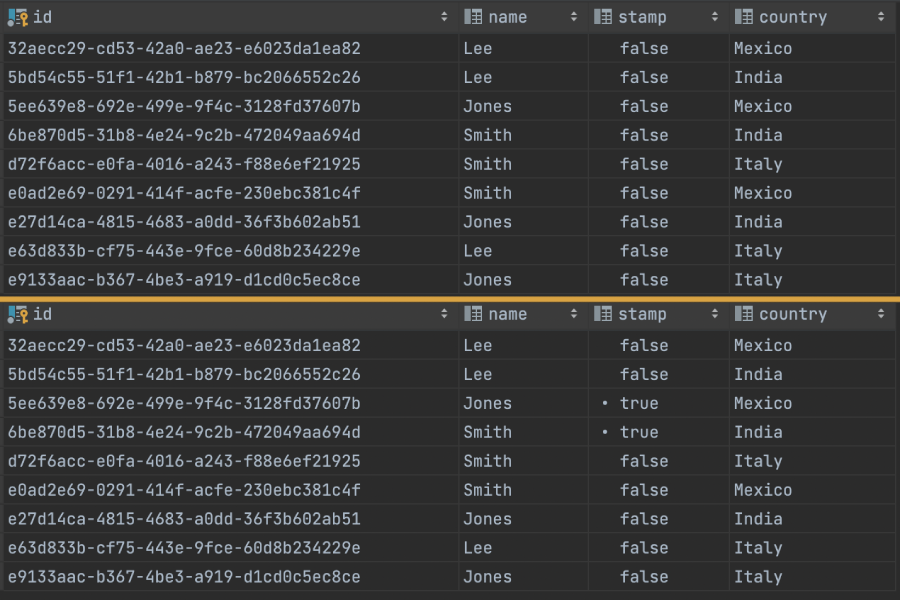Select id e63d833b-cf75-443e-9fce-60d8b234229e in lower table
Image resolution: width=900 pixels, height=600 pixels.
click(184, 548)
